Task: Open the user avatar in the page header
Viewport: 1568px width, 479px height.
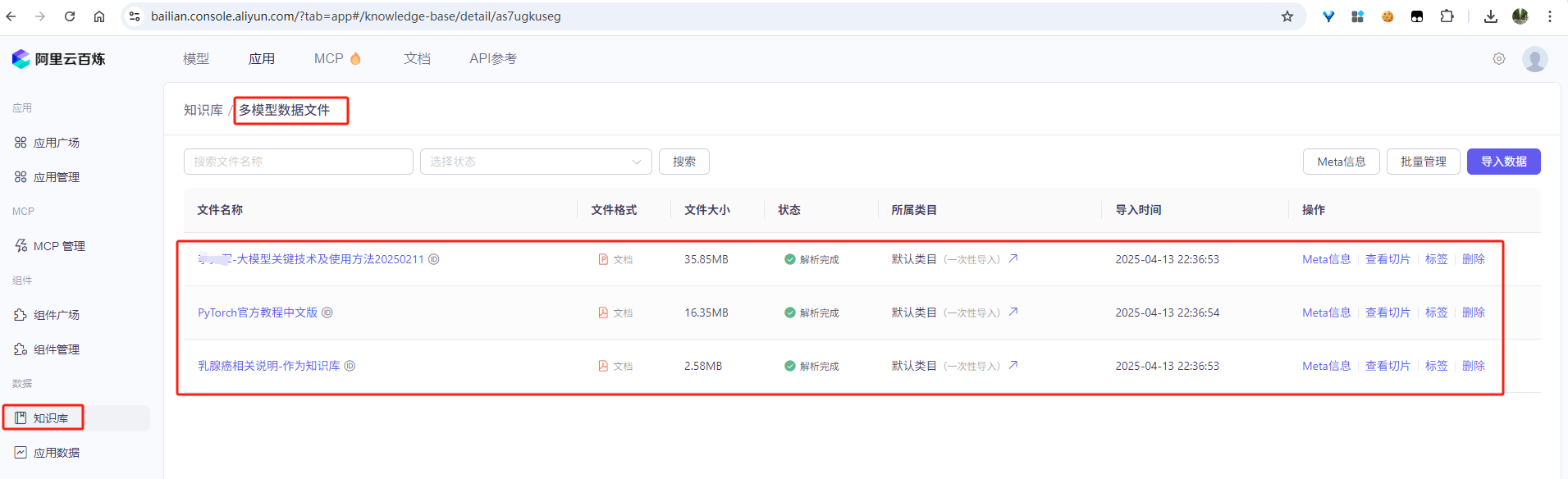Action: pyautogui.click(x=1535, y=59)
